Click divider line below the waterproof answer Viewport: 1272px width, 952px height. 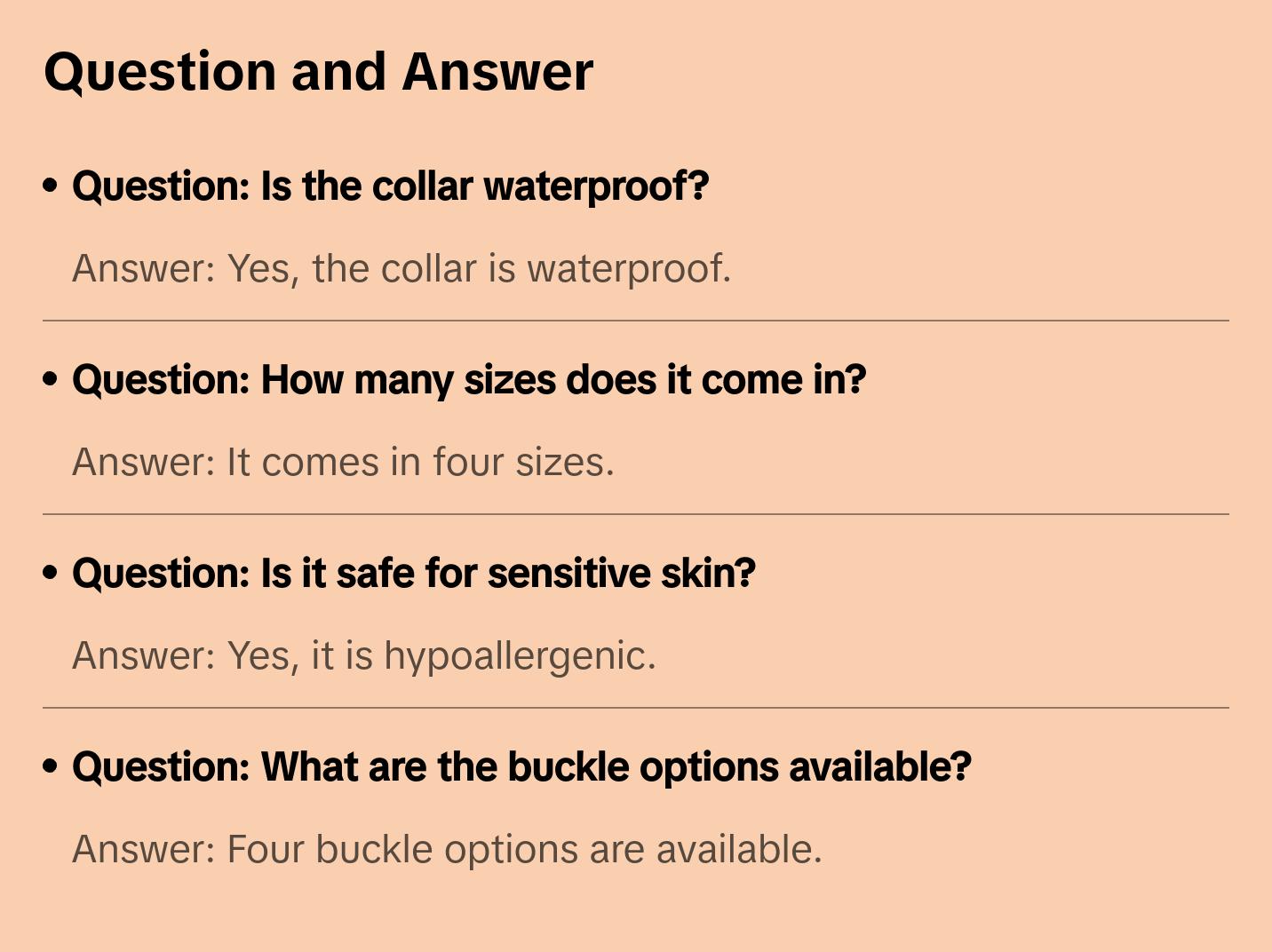[636, 321]
